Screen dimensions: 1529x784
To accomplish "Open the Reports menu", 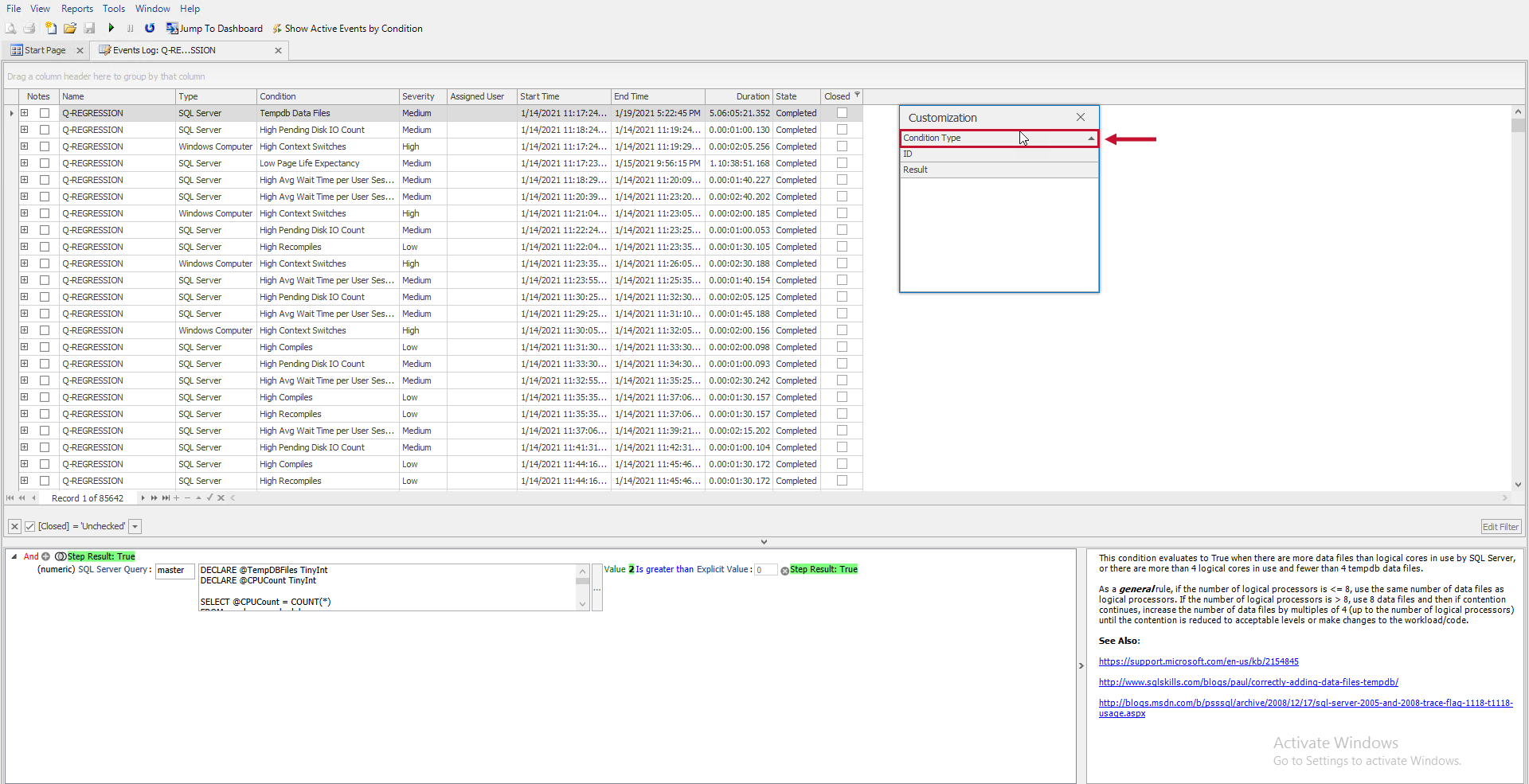I will pyautogui.click(x=76, y=9).
